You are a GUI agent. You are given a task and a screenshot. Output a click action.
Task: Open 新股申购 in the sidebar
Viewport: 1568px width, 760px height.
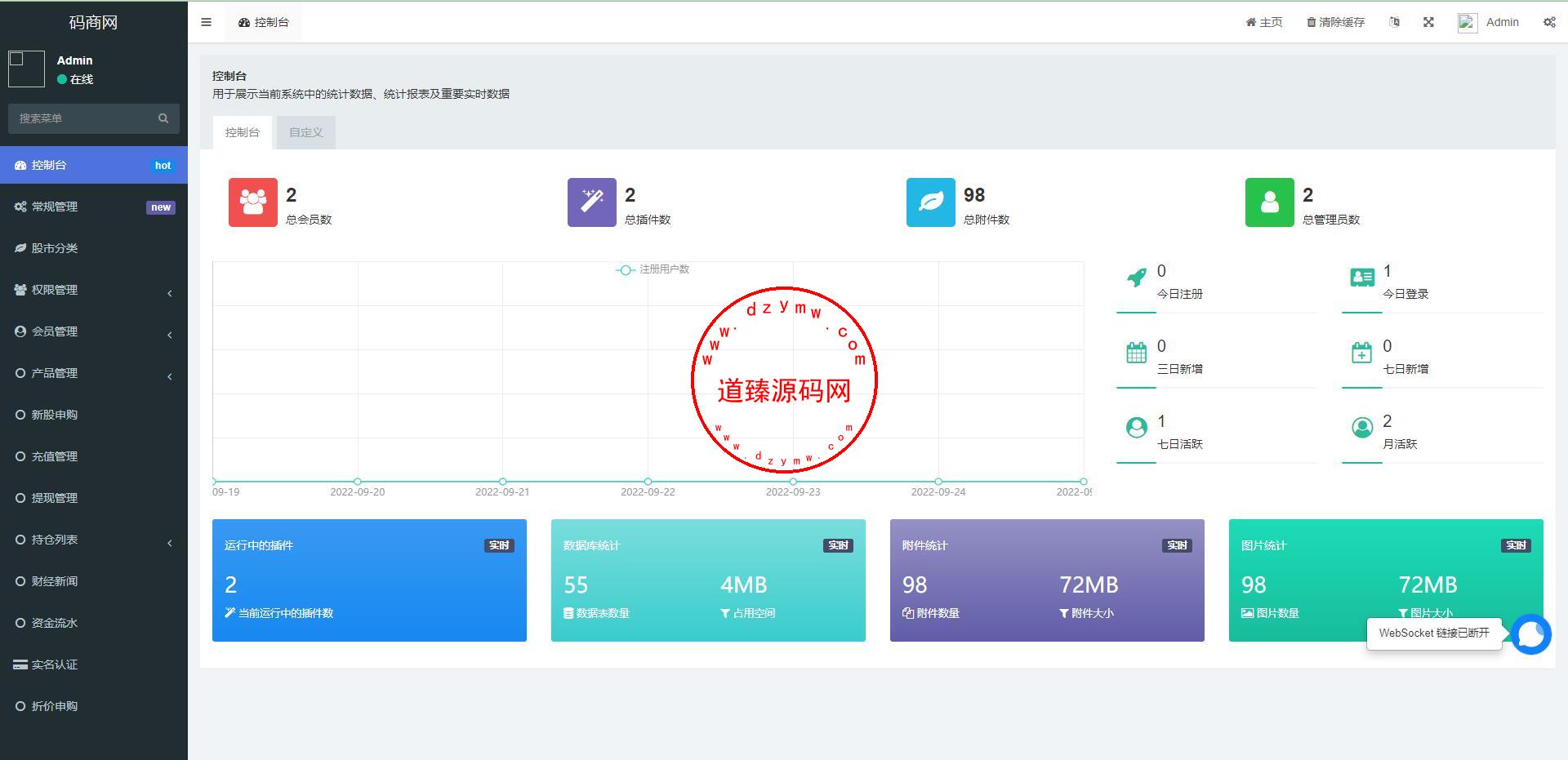tap(94, 415)
